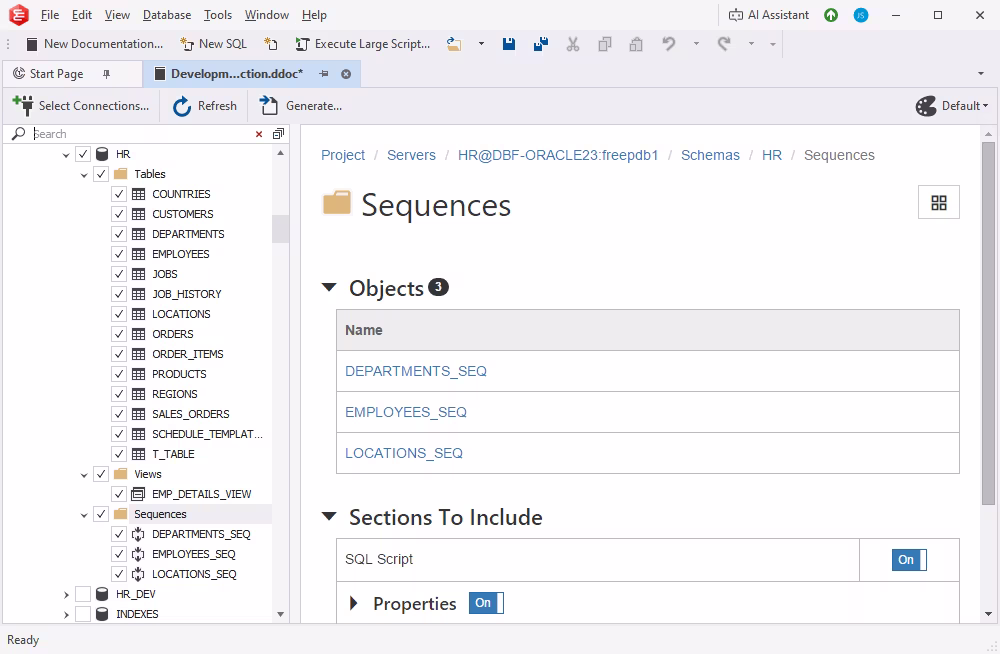Clear the search with red X
1000x654 pixels.
click(x=259, y=134)
